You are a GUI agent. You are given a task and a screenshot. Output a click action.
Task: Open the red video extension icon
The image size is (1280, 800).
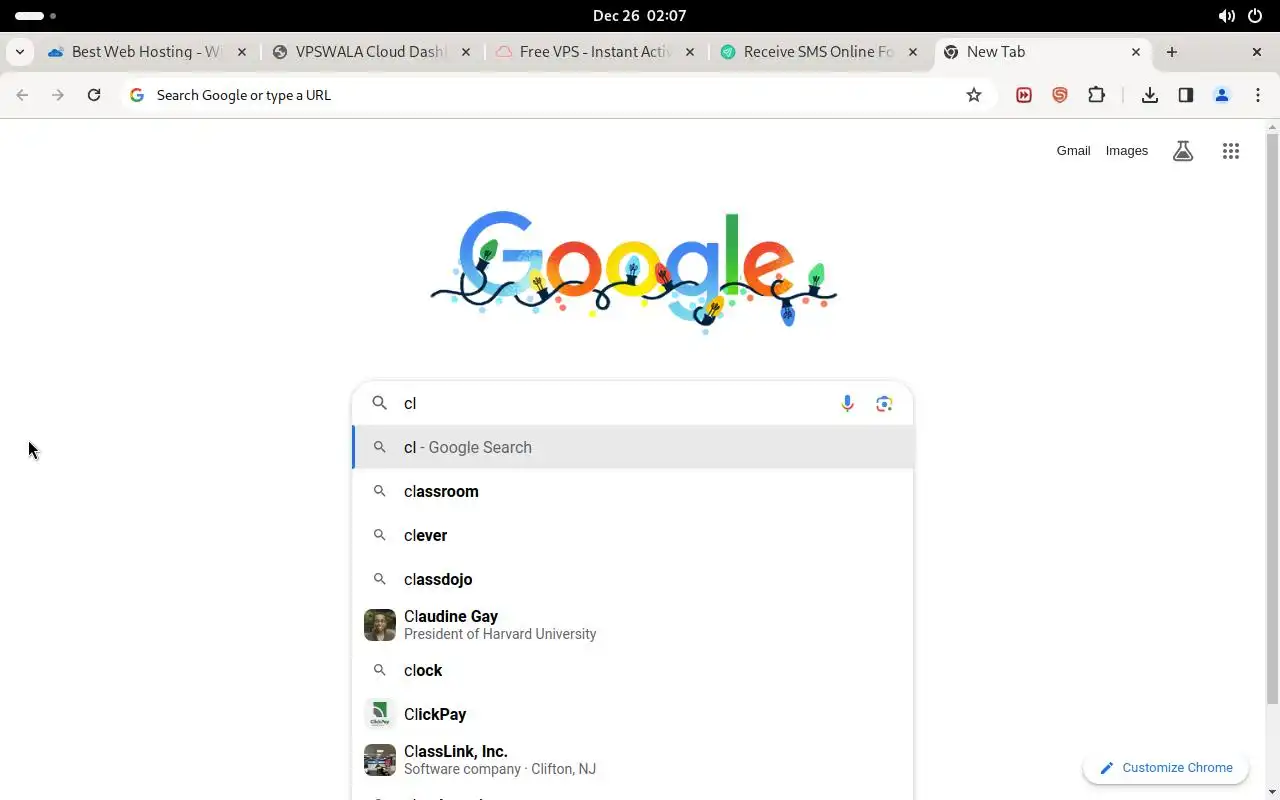[1024, 95]
